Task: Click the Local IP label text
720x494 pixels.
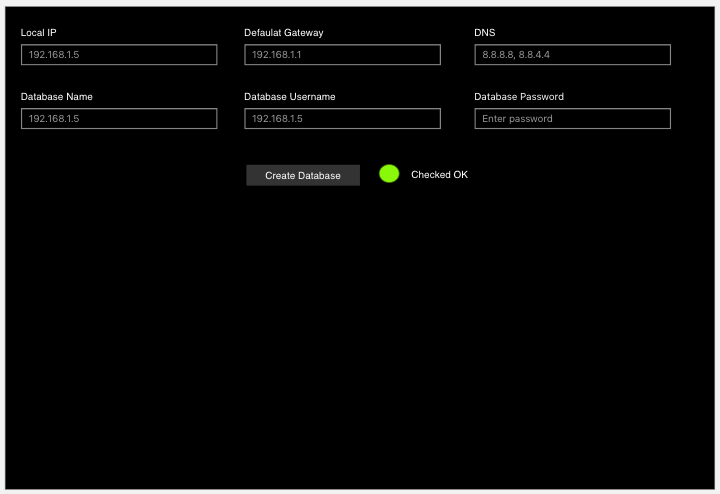Action: (x=38, y=33)
